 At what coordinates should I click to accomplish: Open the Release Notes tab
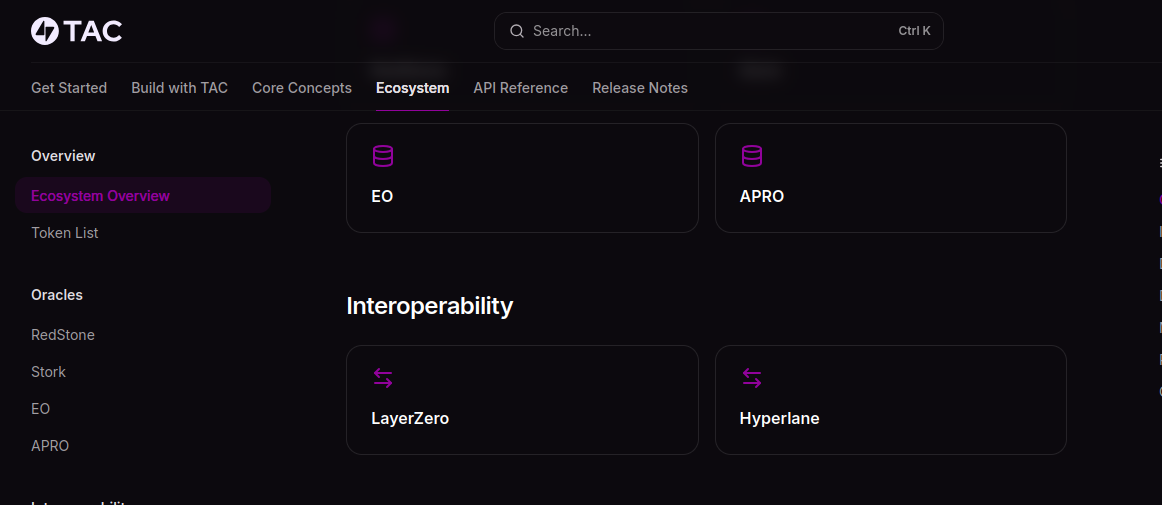pos(640,88)
